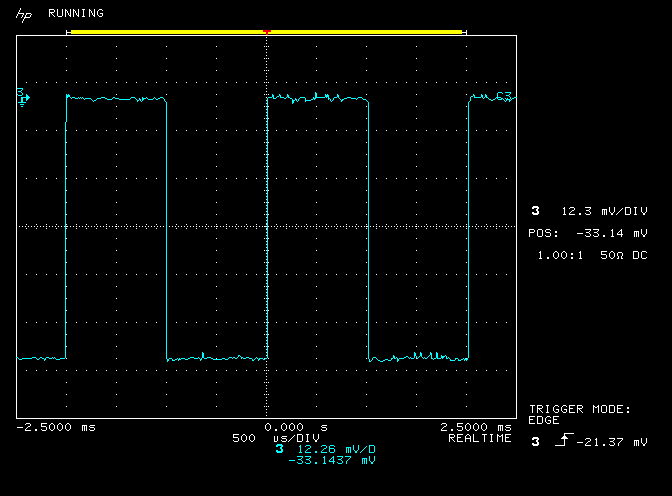Screen dimensions: 672x496
Task: Click the POS: -33.14 mV offset readout
Action: [588, 232]
